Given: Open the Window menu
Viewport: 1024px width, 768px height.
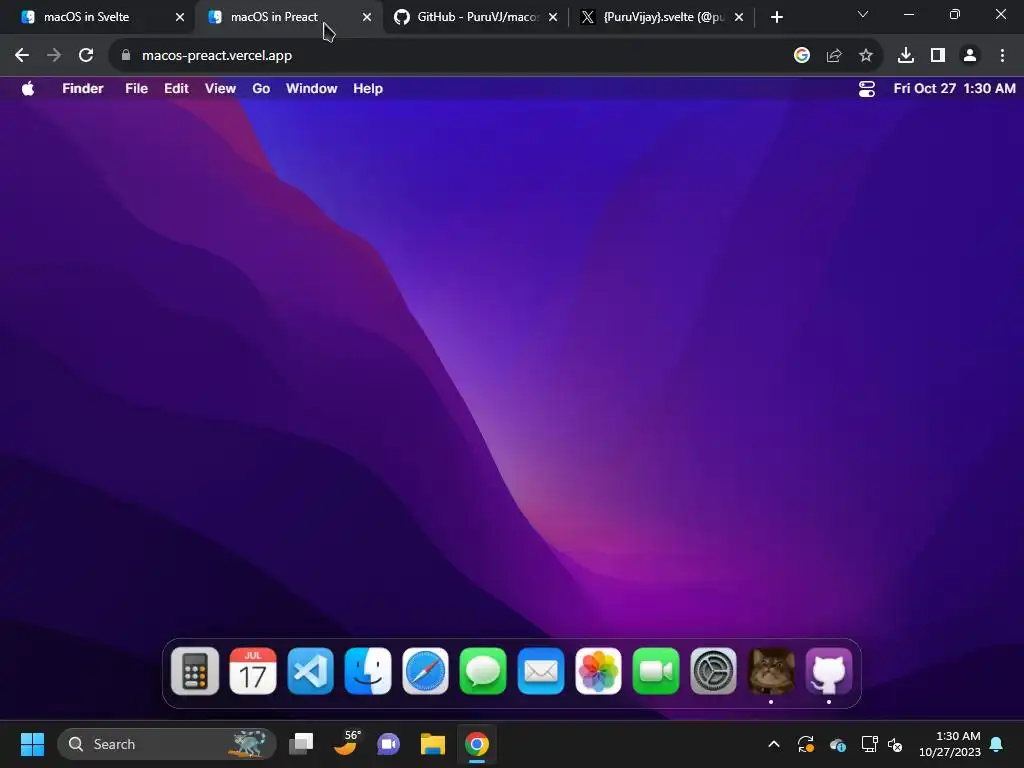Looking at the screenshot, I should 312,88.
